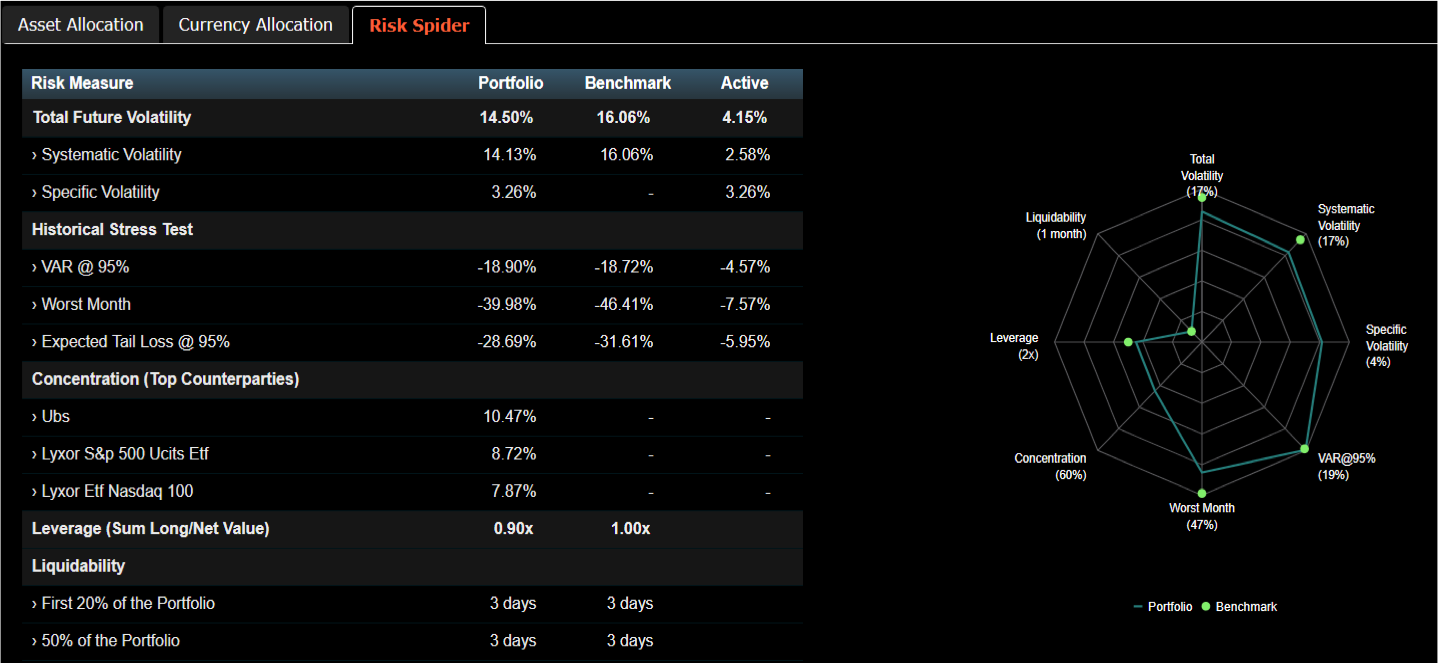The image size is (1438, 663).
Task: Click the VAR@95% benchmark point on radar
Action: click(1305, 449)
